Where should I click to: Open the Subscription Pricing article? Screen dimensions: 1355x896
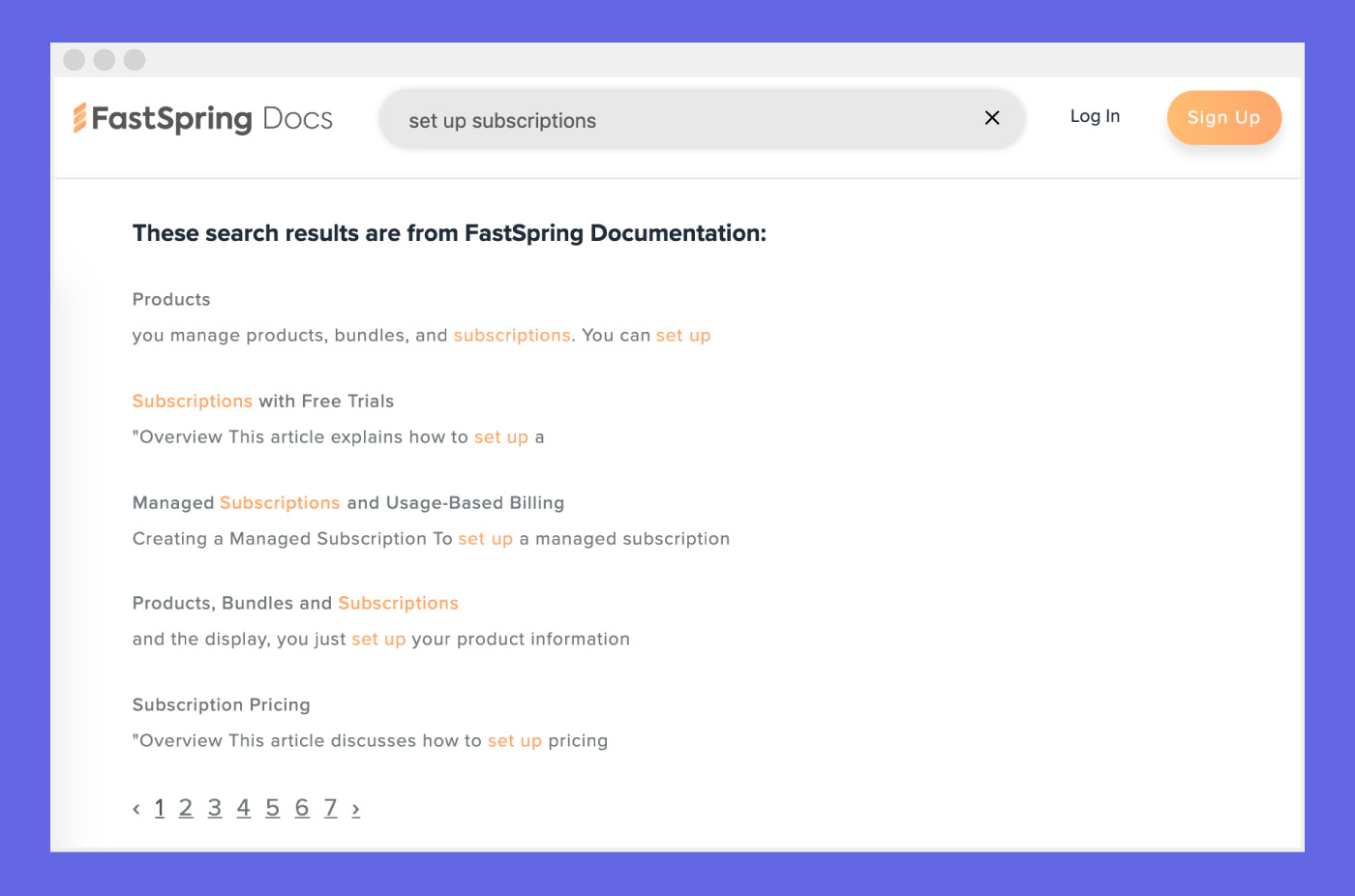click(221, 704)
